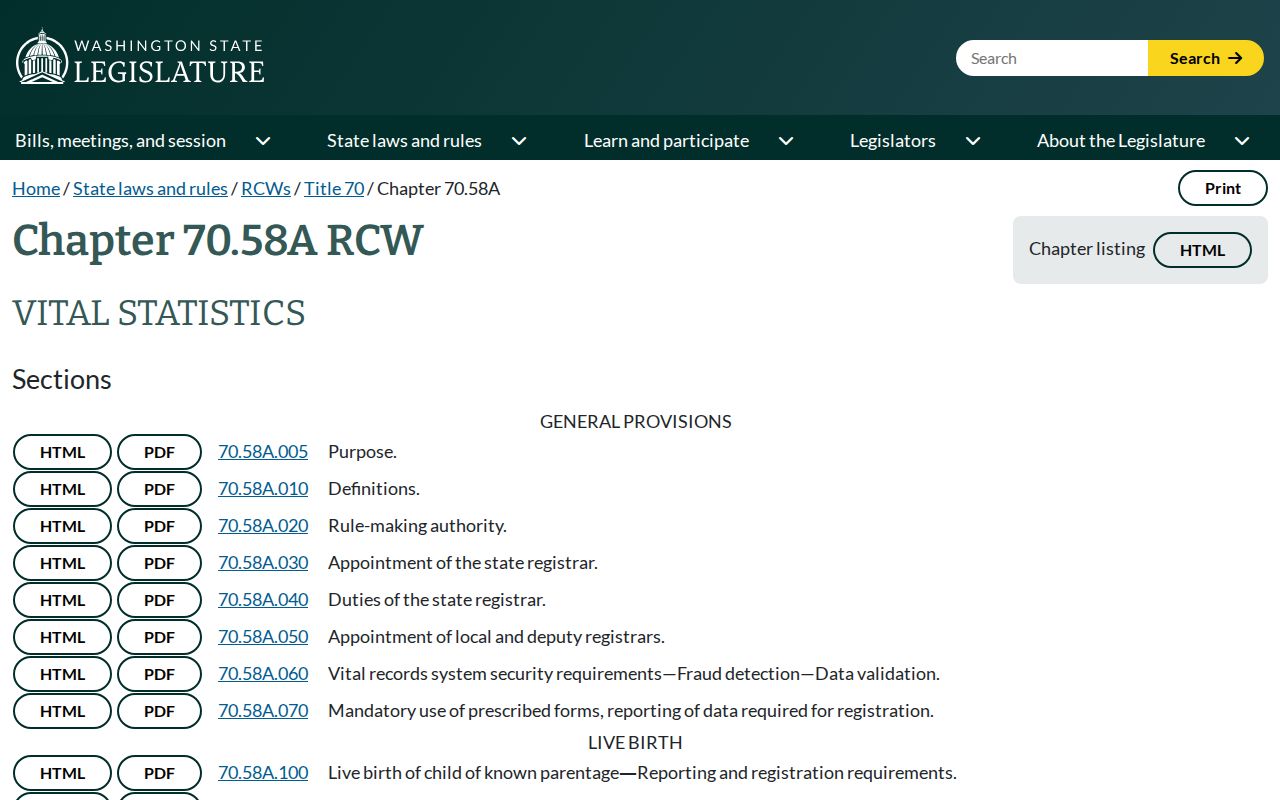1280x800 pixels.
Task: Open PDF for Rule-making authority
Action: point(159,526)
